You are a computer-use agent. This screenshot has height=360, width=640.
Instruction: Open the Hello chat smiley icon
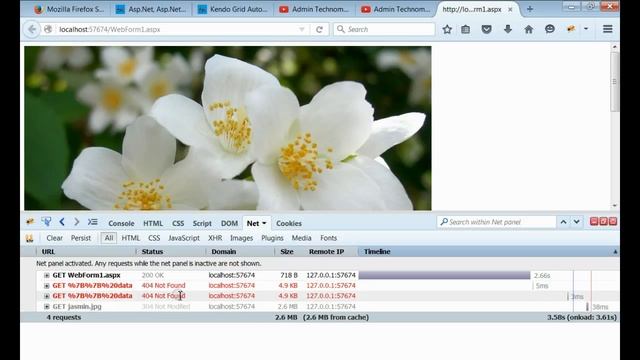[550, 29]
